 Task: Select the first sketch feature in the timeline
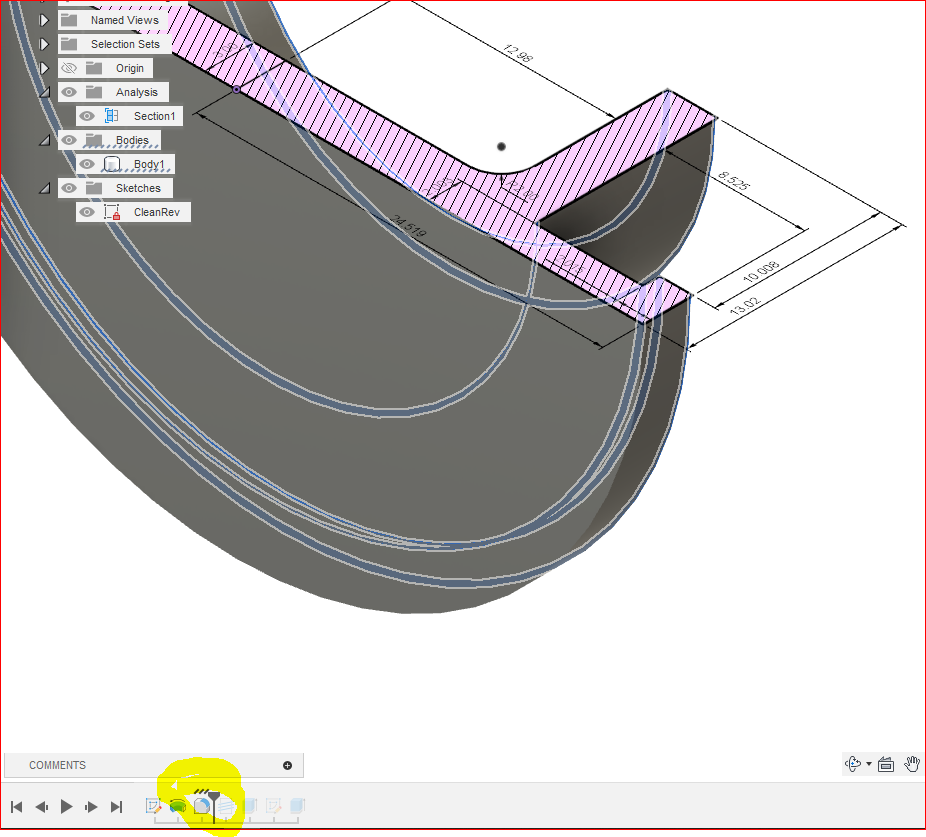154,805
